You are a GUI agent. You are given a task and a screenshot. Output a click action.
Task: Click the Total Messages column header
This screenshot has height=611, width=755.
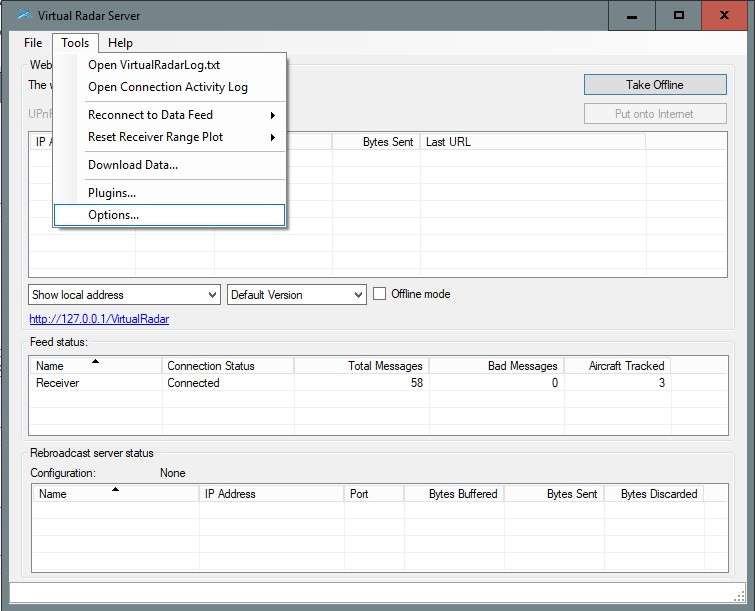coord(362,366)
